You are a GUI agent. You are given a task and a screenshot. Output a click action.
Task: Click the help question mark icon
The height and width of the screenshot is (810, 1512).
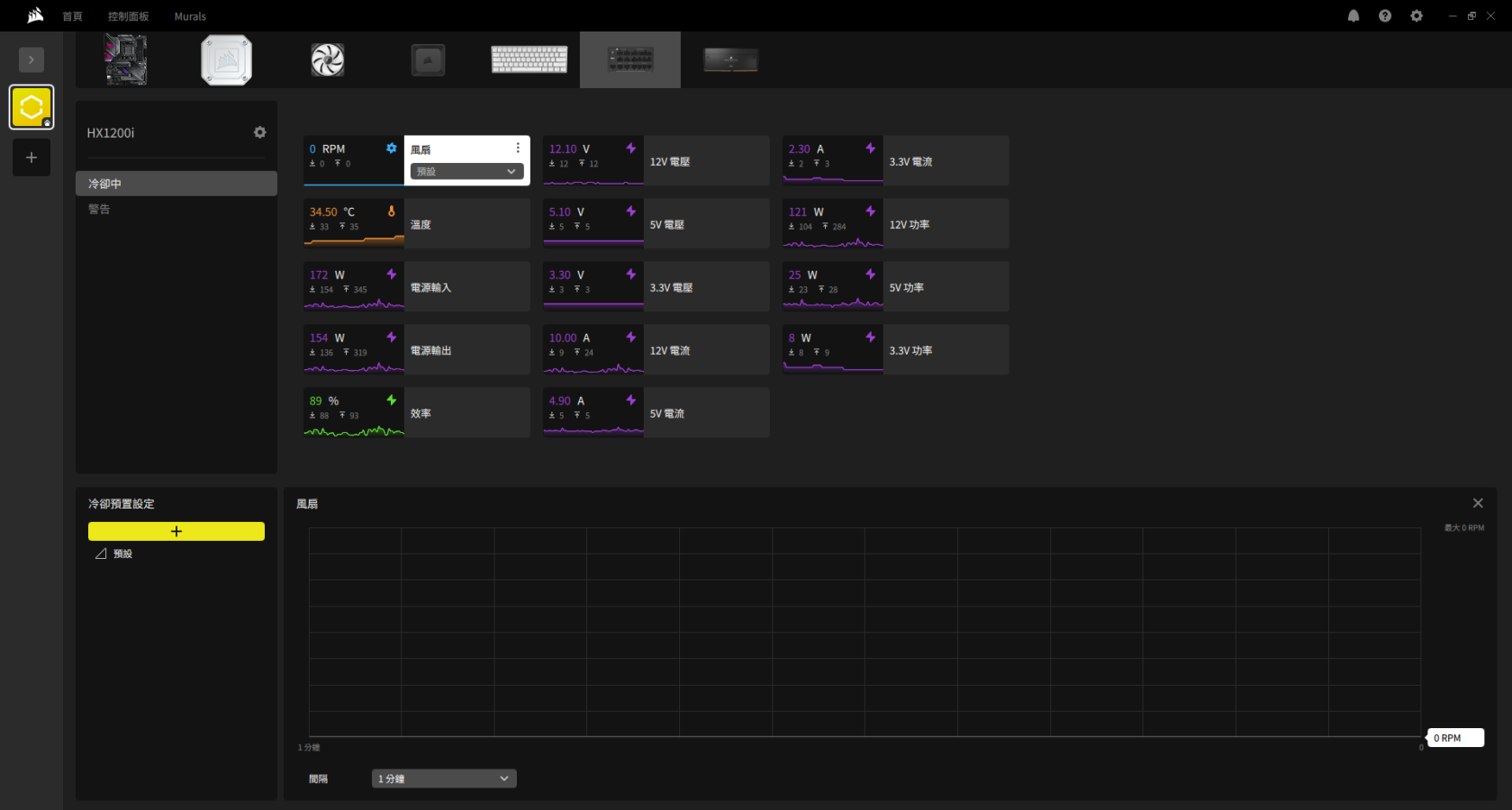(x=1384, y=16)
